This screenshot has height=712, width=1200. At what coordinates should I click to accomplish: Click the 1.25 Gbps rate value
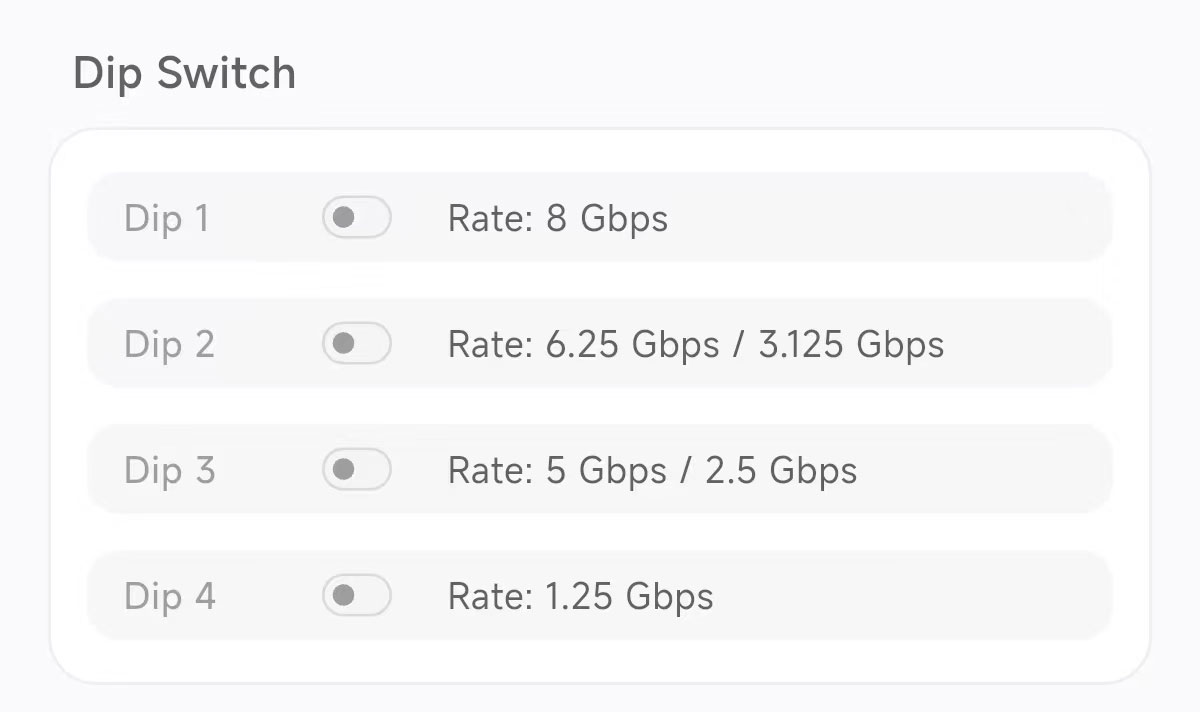click(x=629, y=596)
